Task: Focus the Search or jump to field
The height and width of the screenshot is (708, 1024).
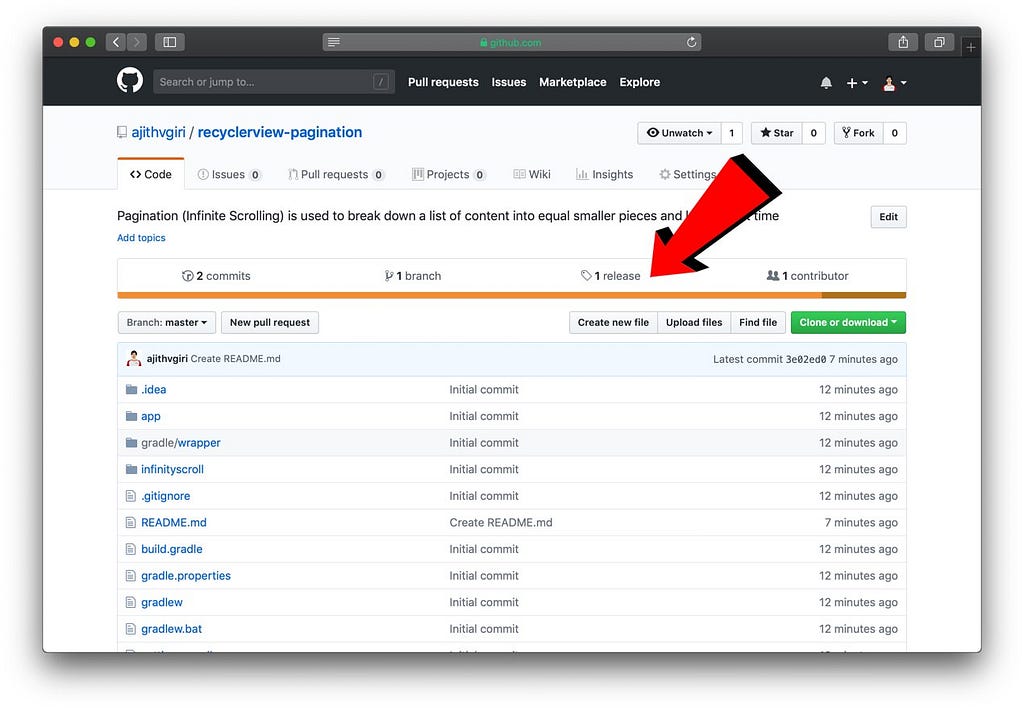Action: [274, 82]
